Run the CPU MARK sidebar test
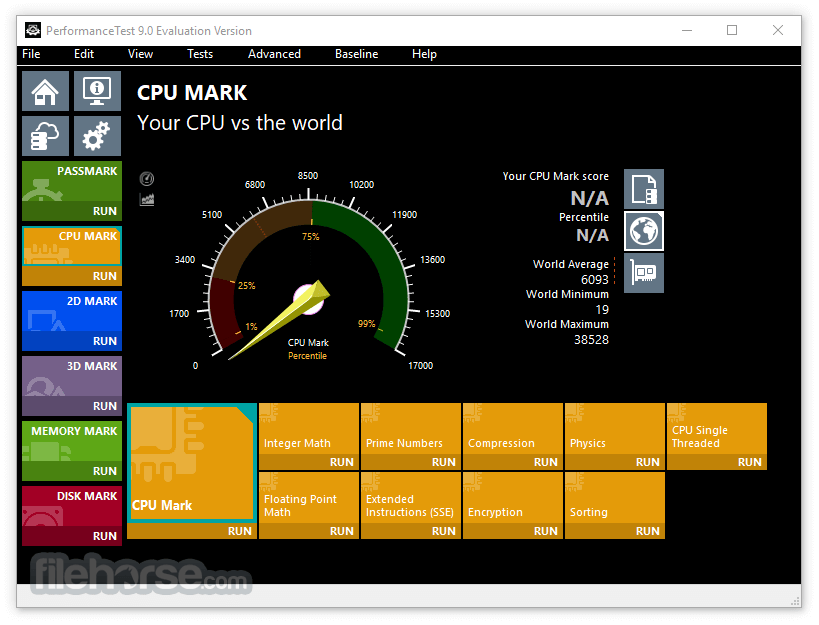The width and height of the screenshot is (819, 625). [x=72, y=276]
